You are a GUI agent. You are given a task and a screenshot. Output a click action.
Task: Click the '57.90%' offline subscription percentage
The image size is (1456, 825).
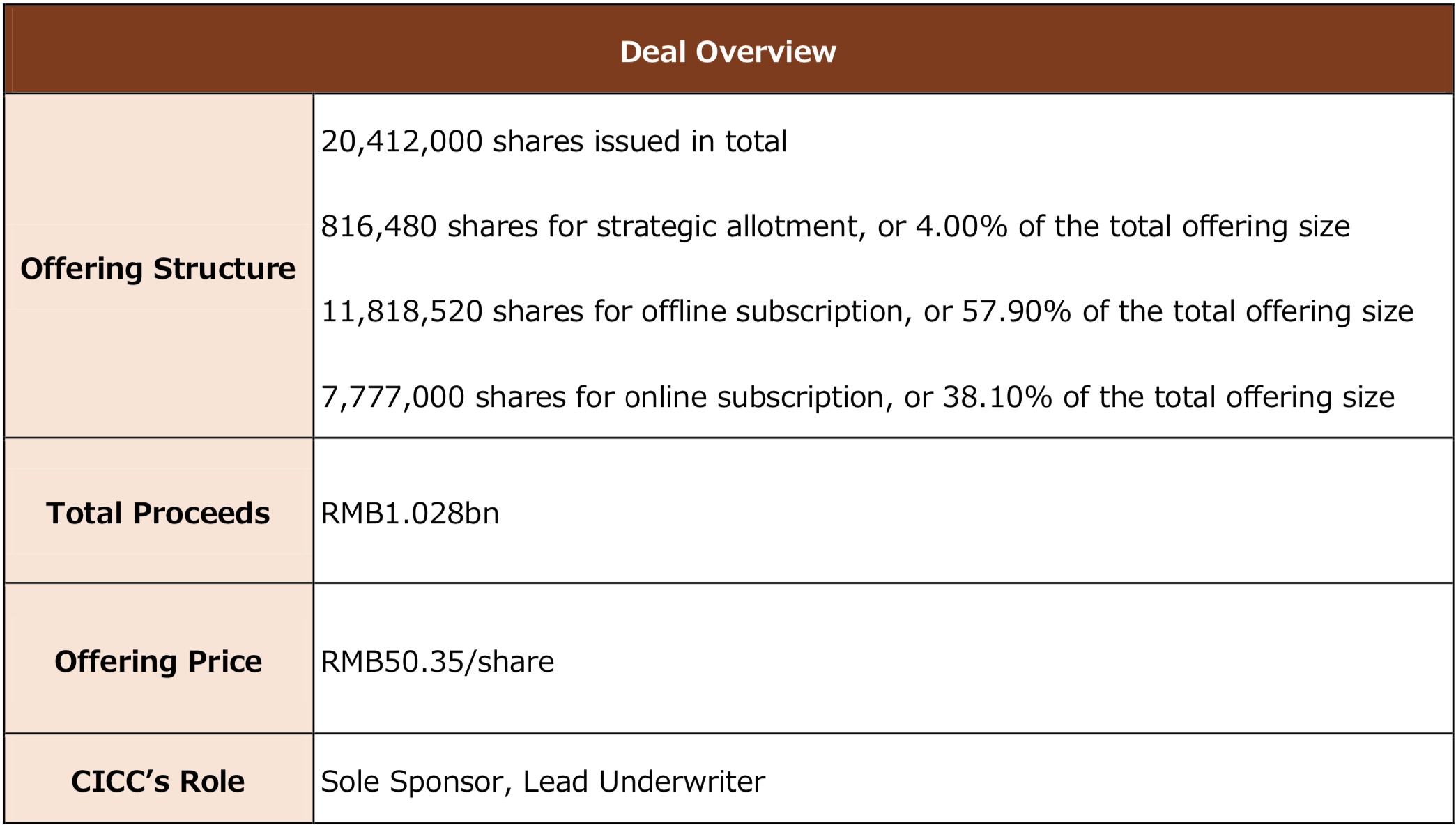point(1016,311)
